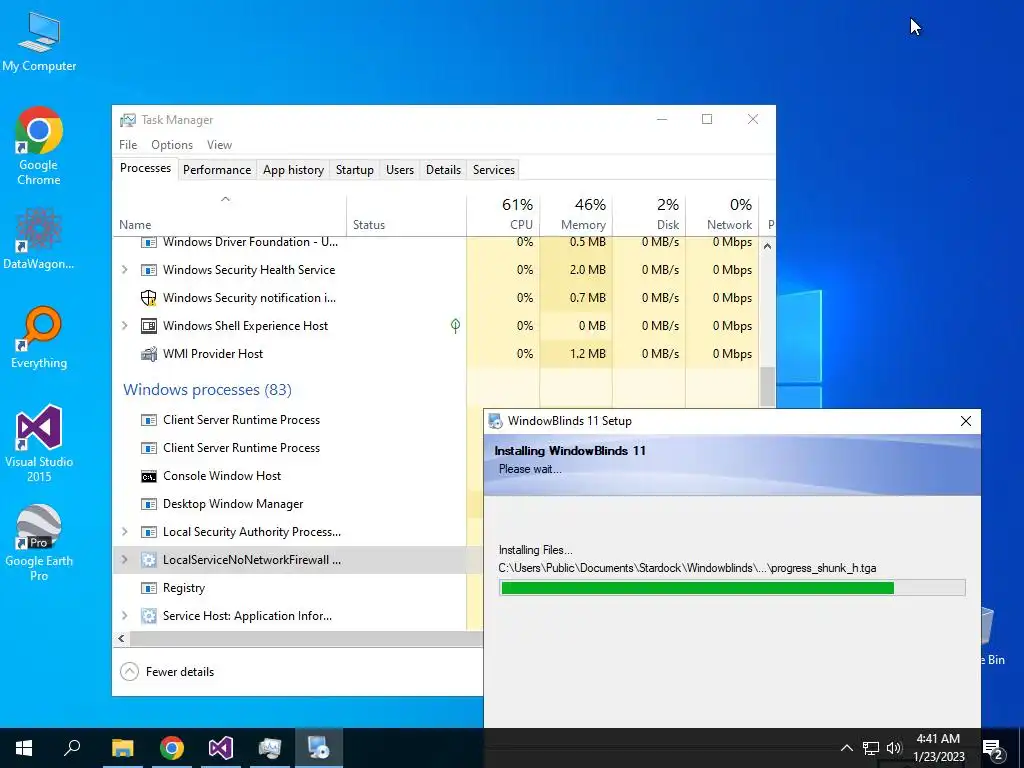Select Windows Driver Foundation process row
Viewport: 1024px width, 768px height.
(436, 243)
